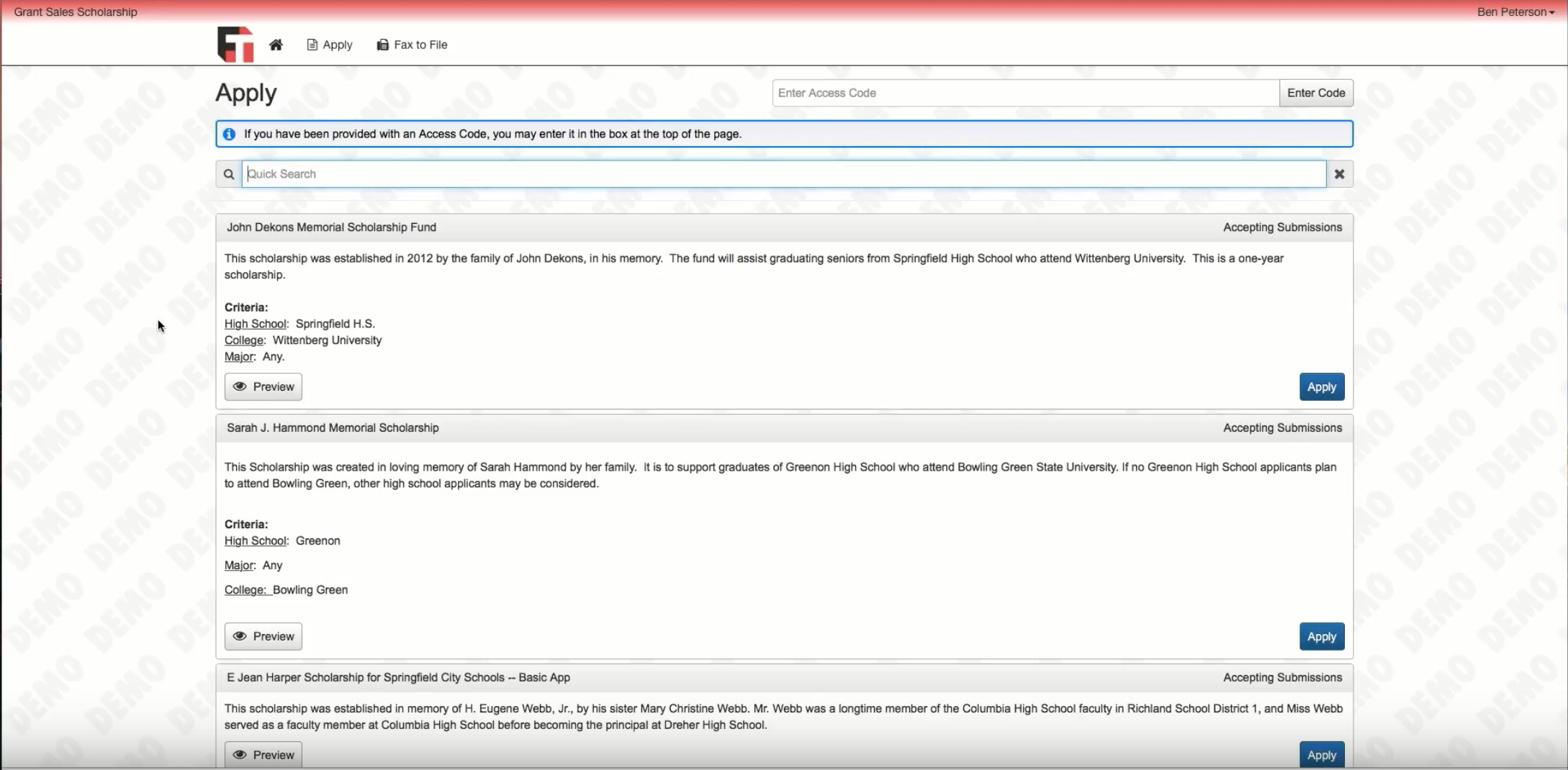Toggle the Preview view for John Dekons scholarship
Viewport: 1568px width, 770px height.
tap(263, 386)
